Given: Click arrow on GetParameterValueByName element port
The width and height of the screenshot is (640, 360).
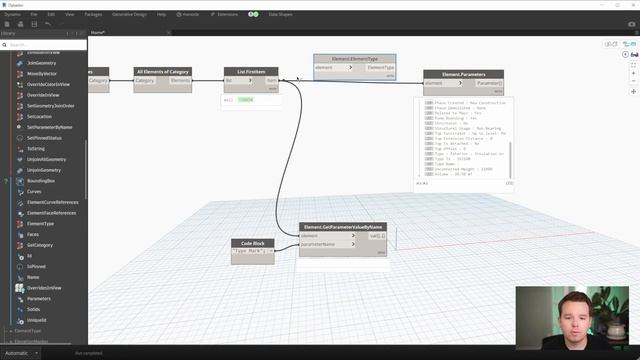Looking at the screenshot, I should [353, 236].
